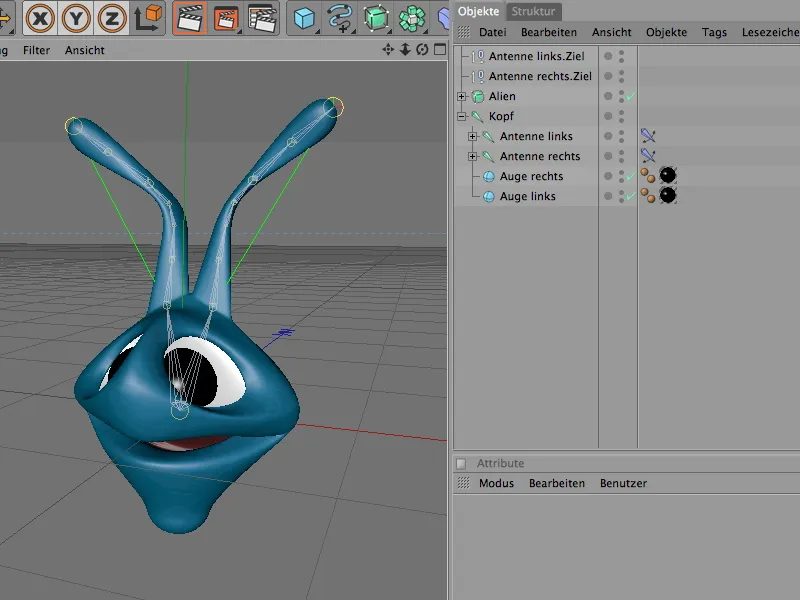This screenshot has height=600, width=800.
Task: Switch to Struktur tab
Action: coord(533,11)
